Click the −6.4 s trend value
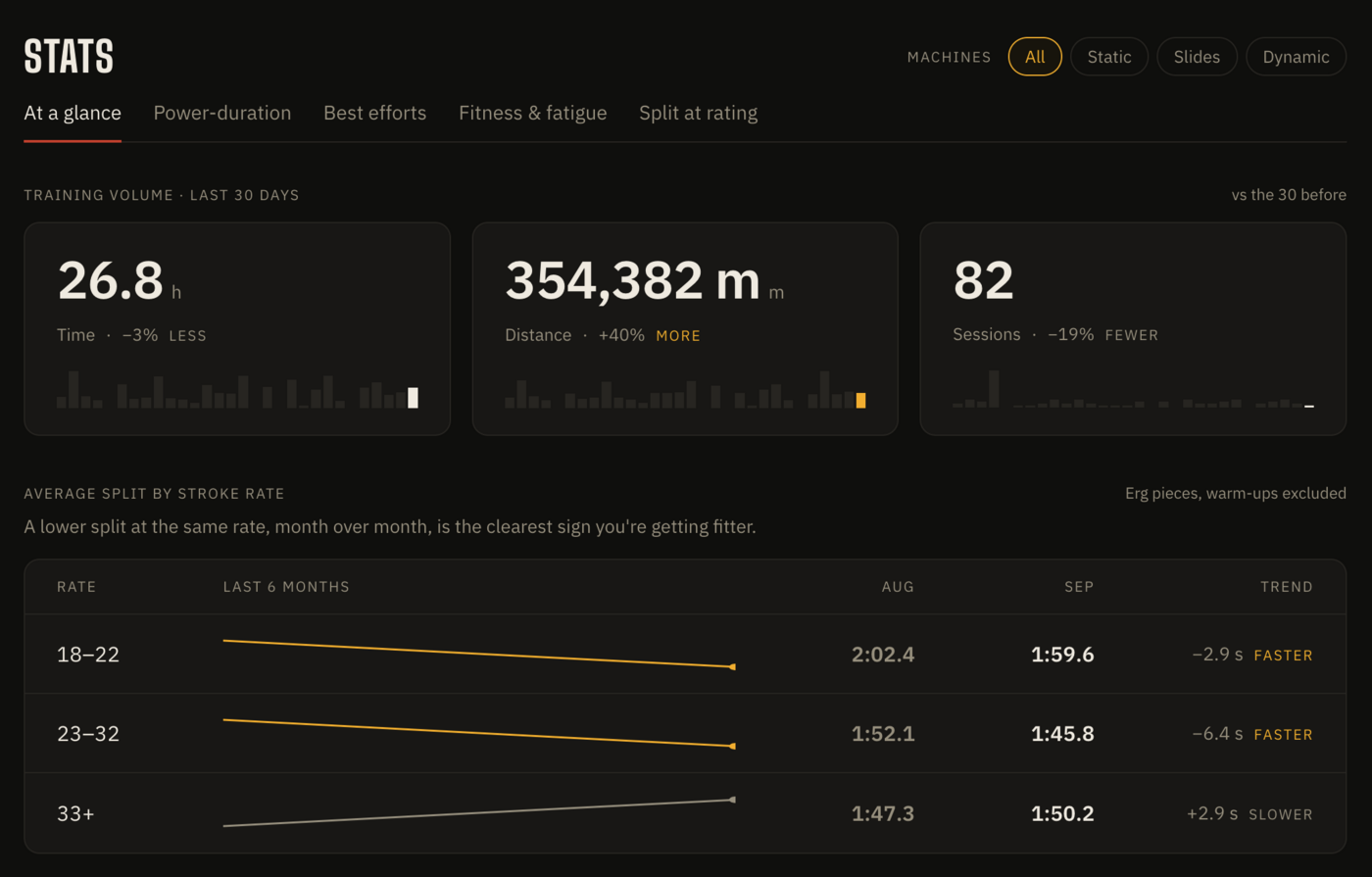This screenshot has width=1372, height=877. tap(1217, 734)
